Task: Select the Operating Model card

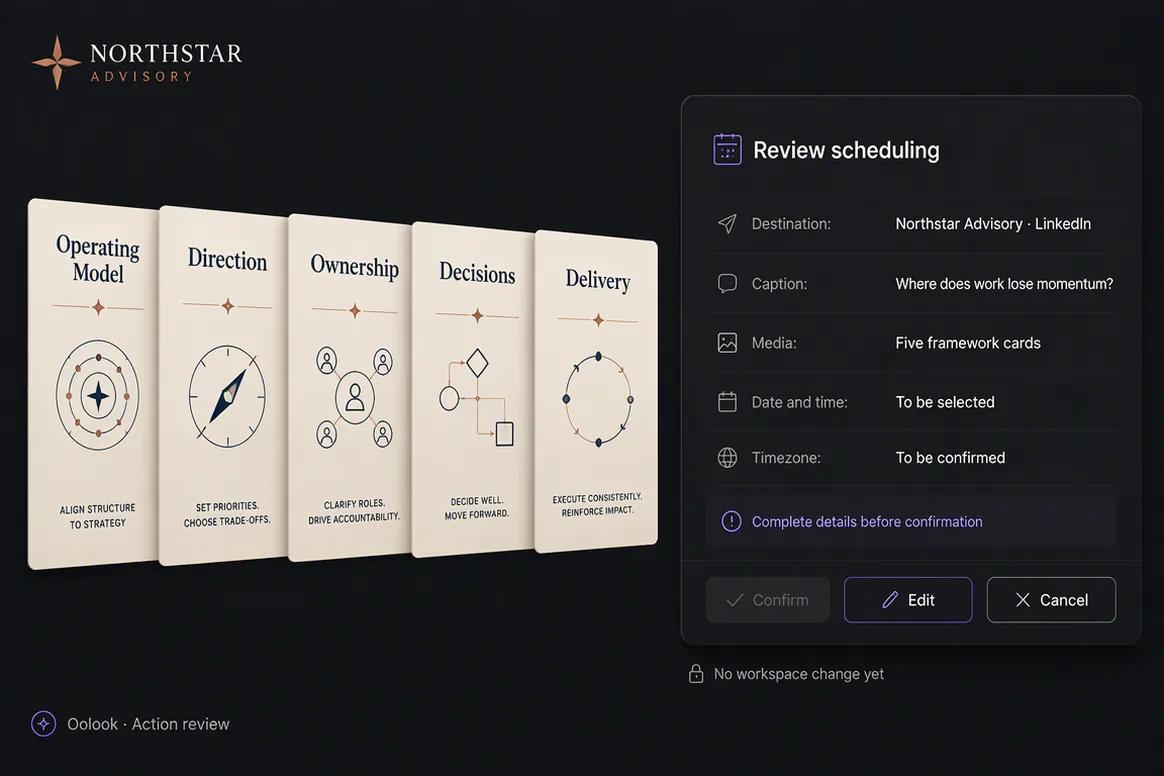Action: 93,384
